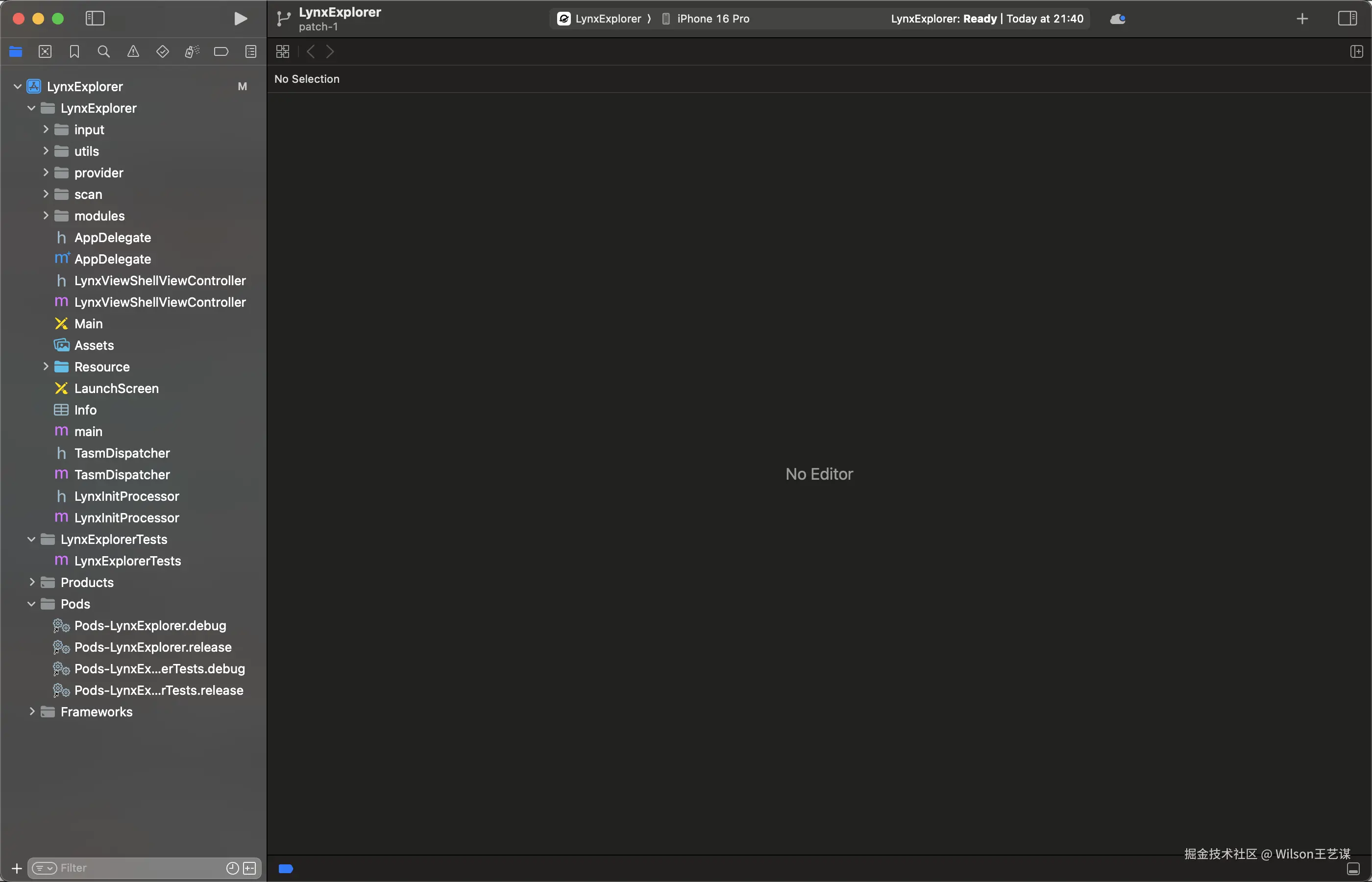Image resolution: width=1372 pixels, height=882 pixels.
Task: Expand the scan folder
Action: click(46, 195)
